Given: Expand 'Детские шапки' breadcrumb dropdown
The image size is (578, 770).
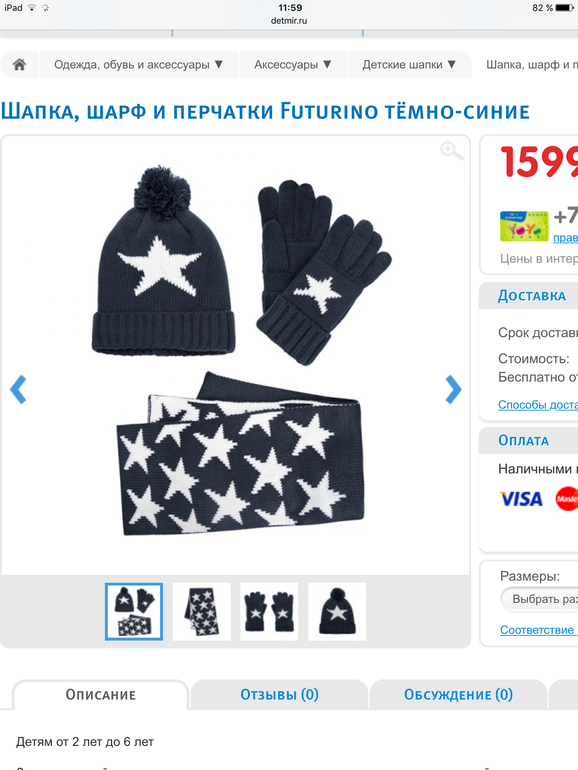Looking at the screenshot, I should (x=409, y=65).
